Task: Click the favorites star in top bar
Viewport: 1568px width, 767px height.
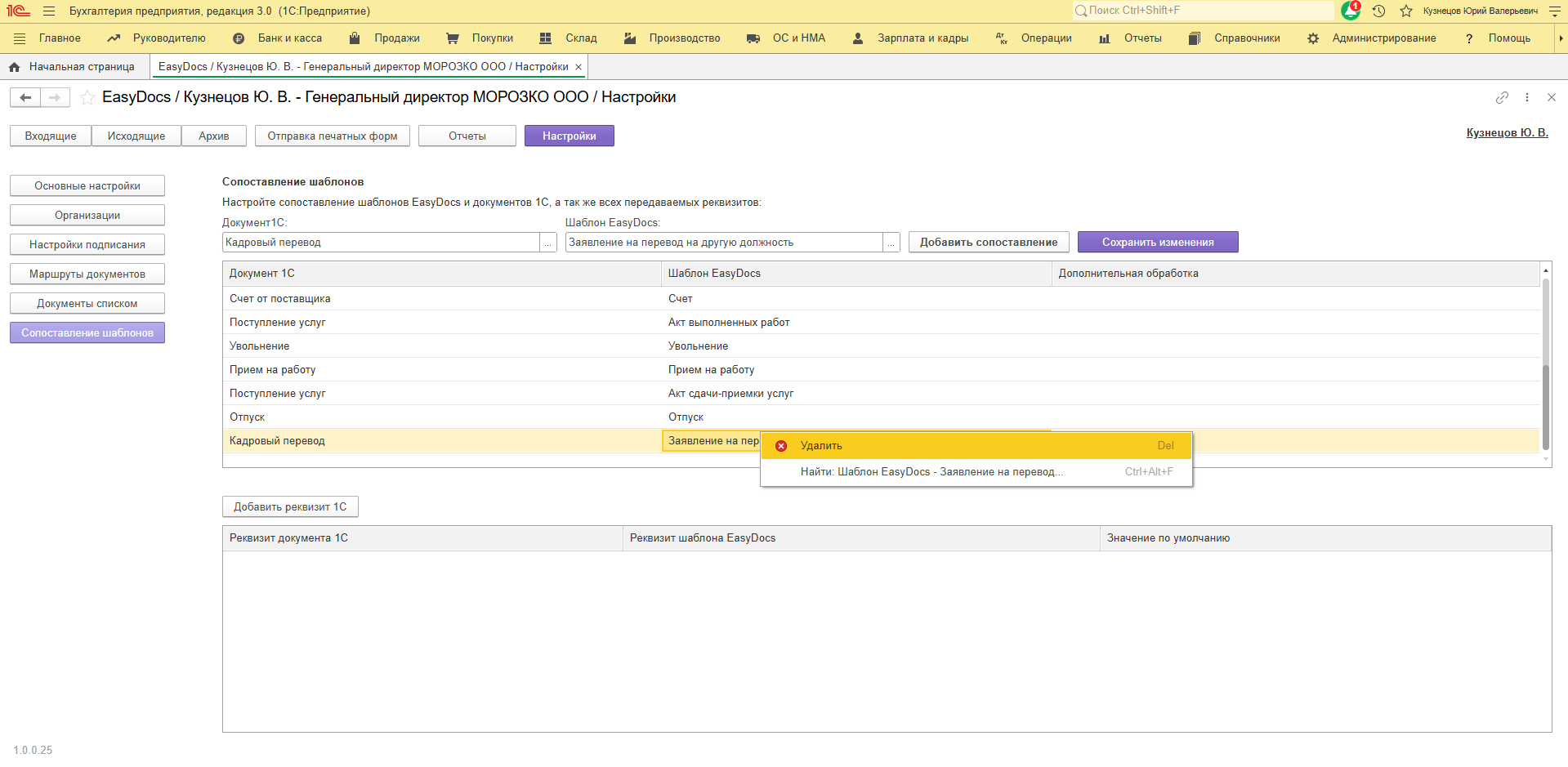Action: [1406, 11]
